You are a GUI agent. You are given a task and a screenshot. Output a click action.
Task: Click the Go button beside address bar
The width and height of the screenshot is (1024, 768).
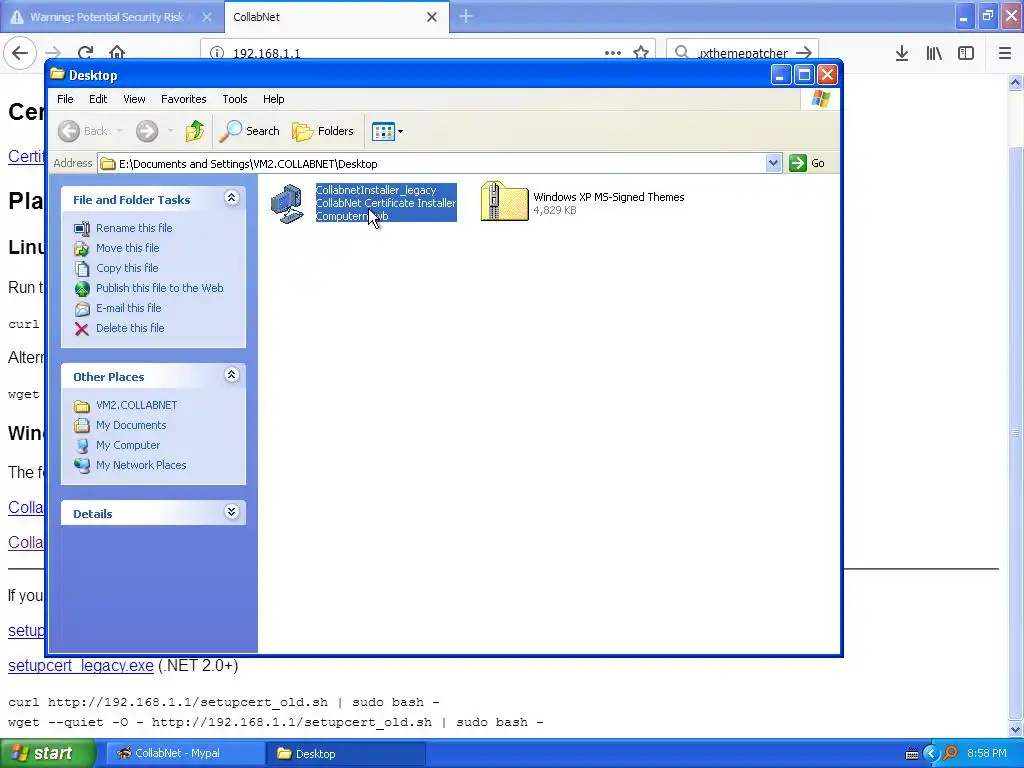(807, 163)
